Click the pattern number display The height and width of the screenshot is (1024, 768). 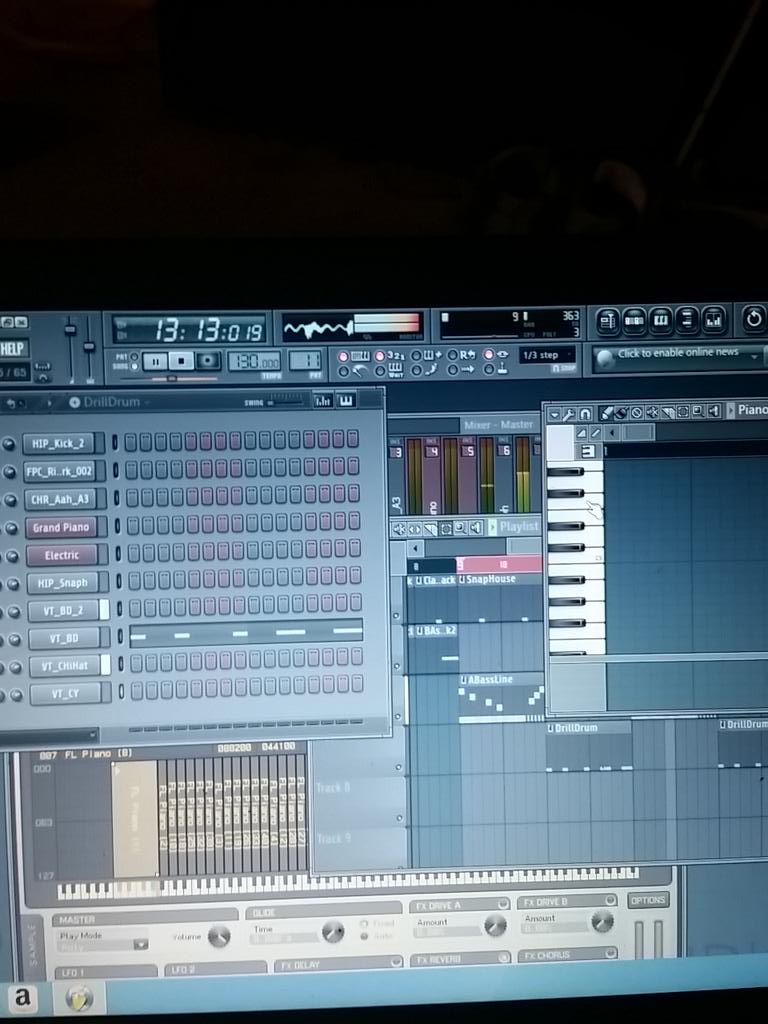304,360
